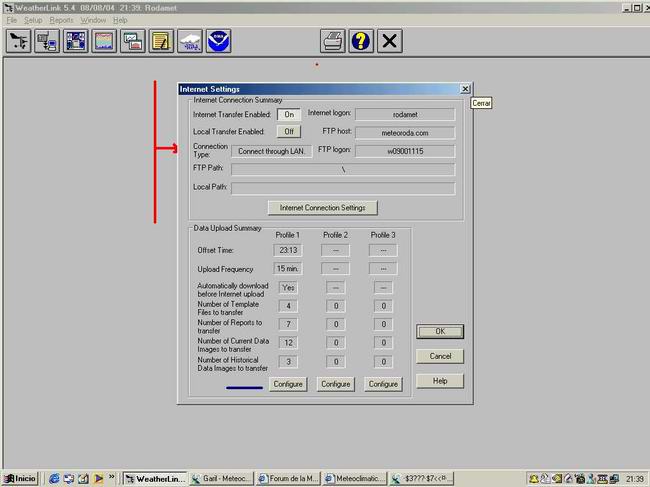Click Configure for Profile 1
This screenshot has height=487, width=650.
[288, 384]
